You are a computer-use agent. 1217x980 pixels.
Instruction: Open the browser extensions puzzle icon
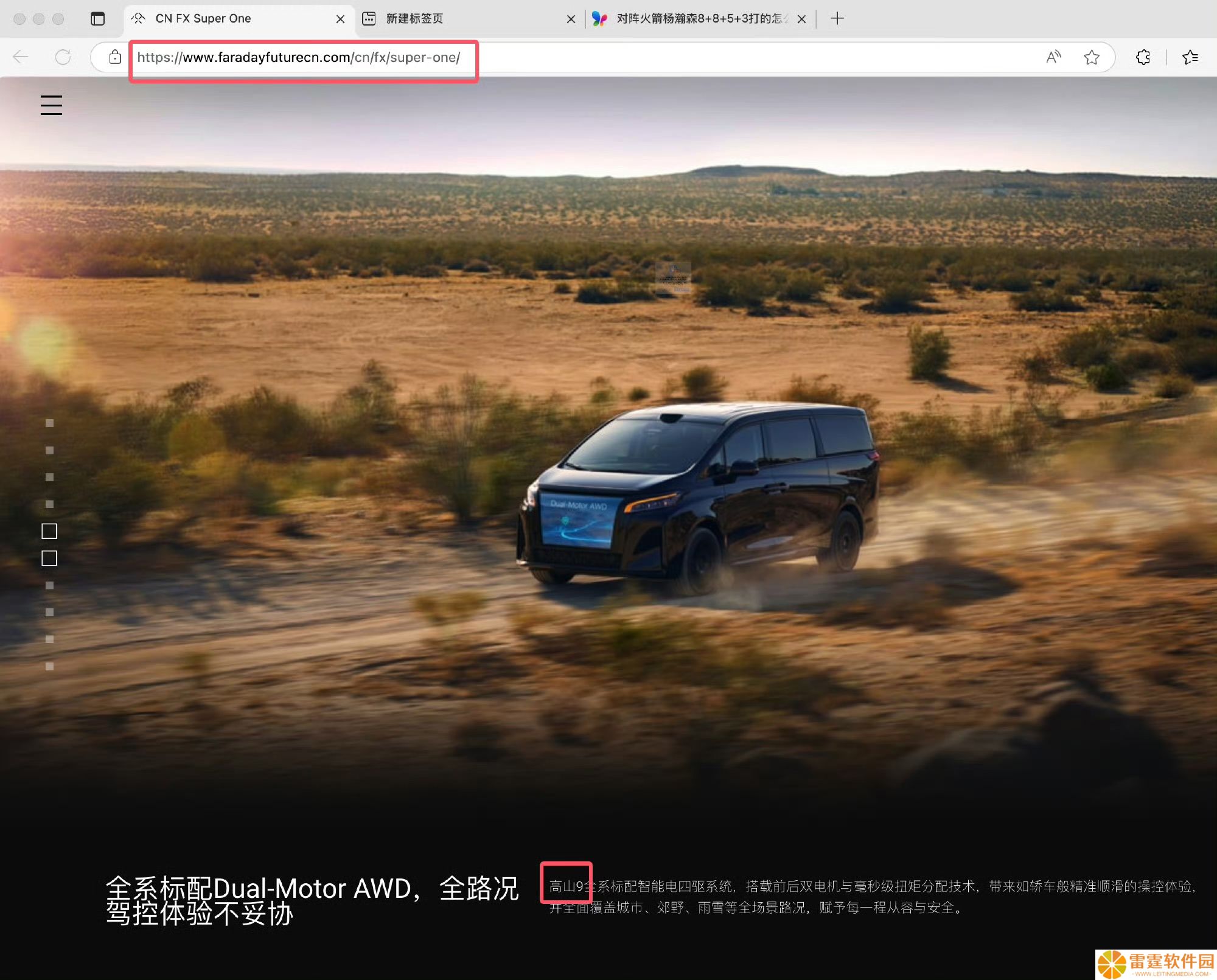[1143, 57]
